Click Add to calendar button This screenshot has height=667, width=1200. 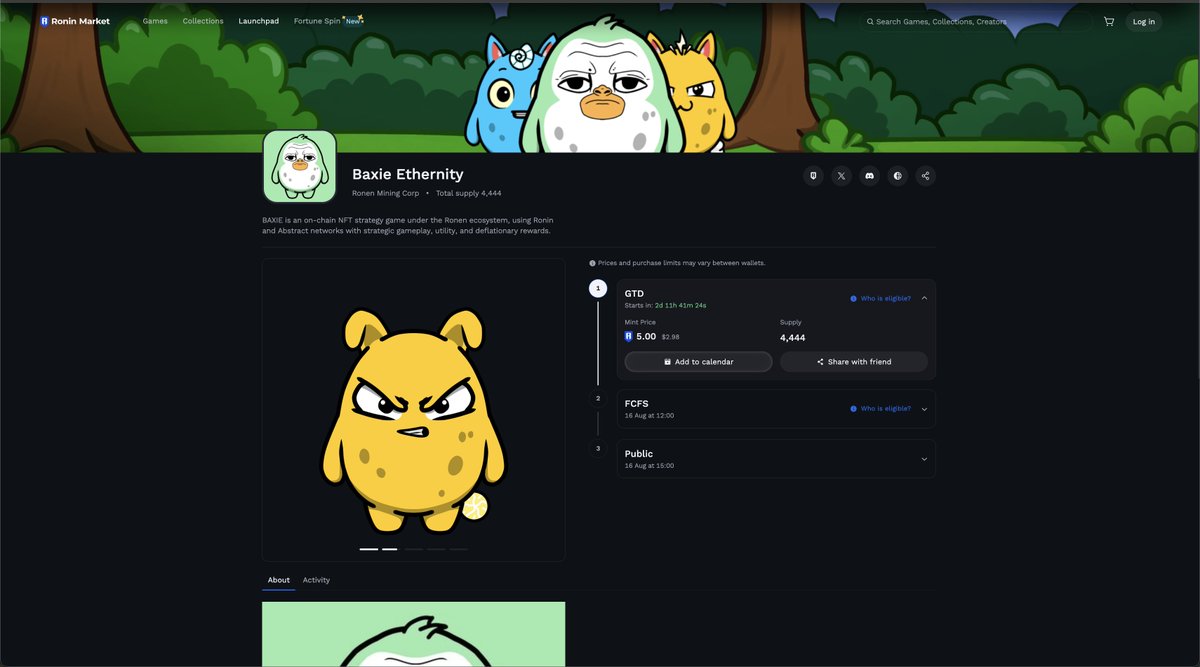coord(698,362)
